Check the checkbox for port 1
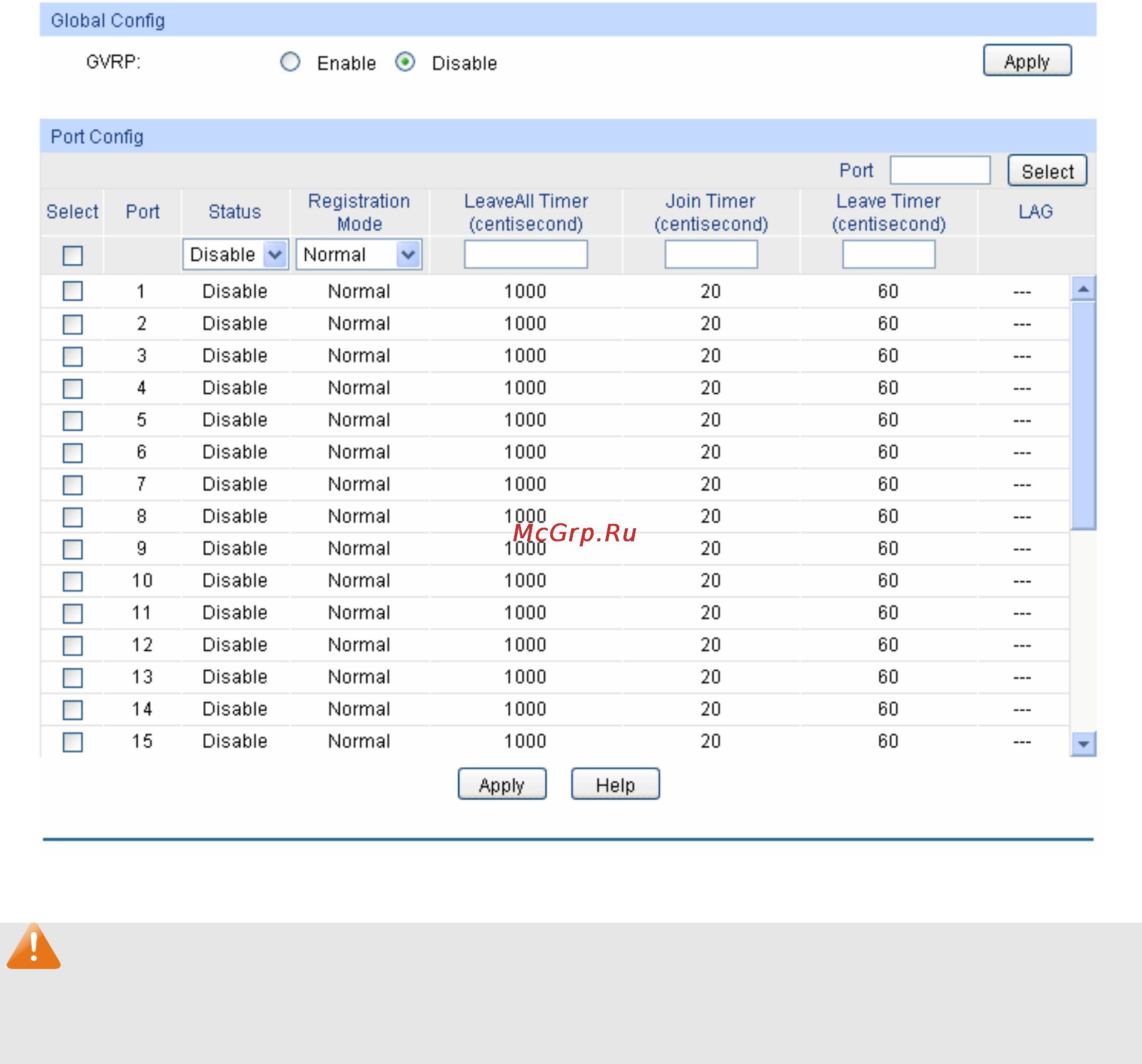1142x1064 pixels. 73,291
